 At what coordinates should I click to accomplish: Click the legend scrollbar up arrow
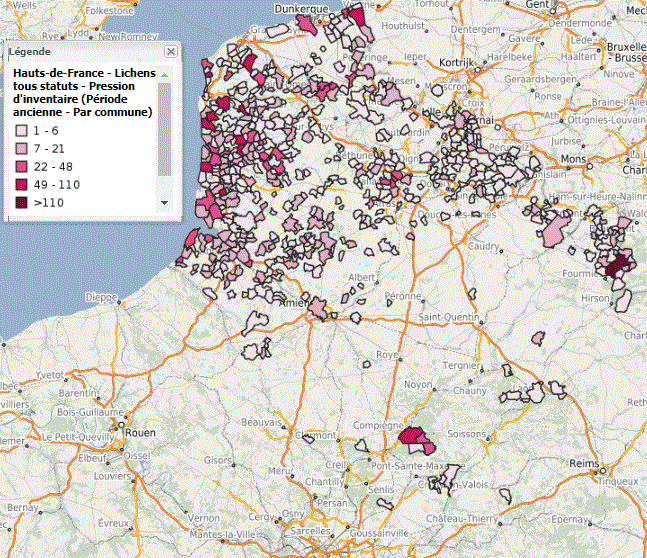point(165,75)
